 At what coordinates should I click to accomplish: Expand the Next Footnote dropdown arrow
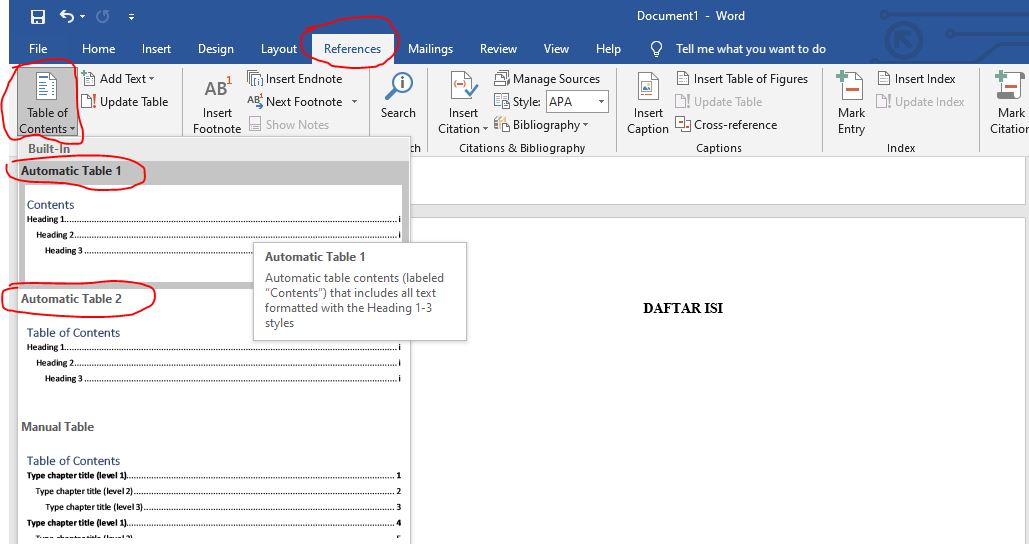point(354,102)
